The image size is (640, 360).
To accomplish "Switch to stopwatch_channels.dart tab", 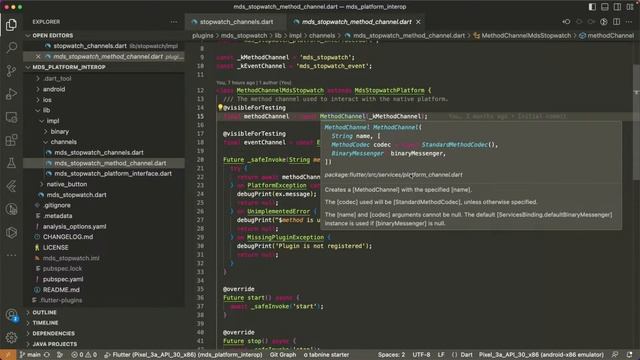I will pyautogui.click(x=236, y=22).
